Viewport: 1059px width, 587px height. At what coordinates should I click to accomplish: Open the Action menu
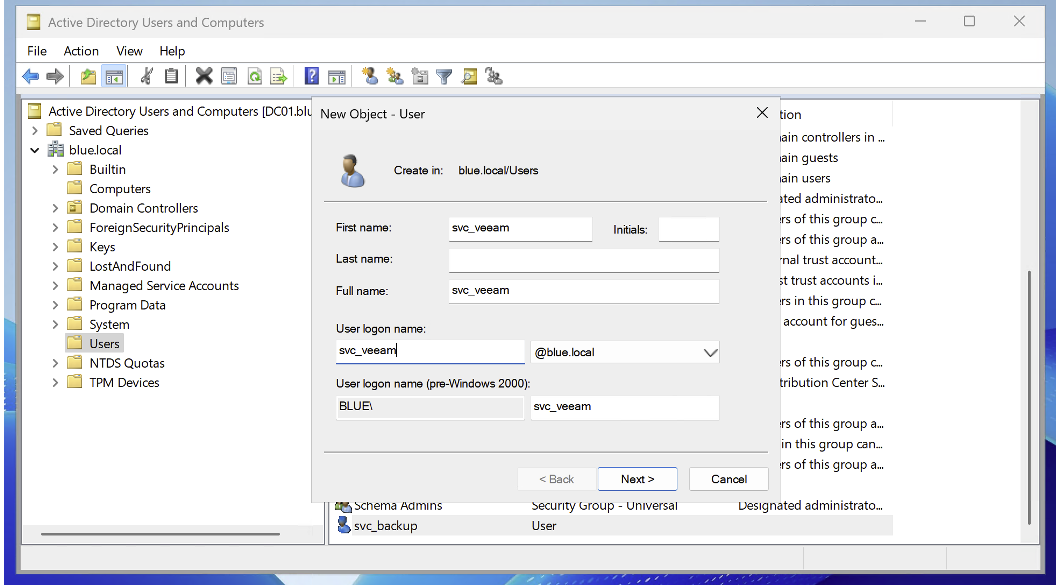[x=81, y=51]
